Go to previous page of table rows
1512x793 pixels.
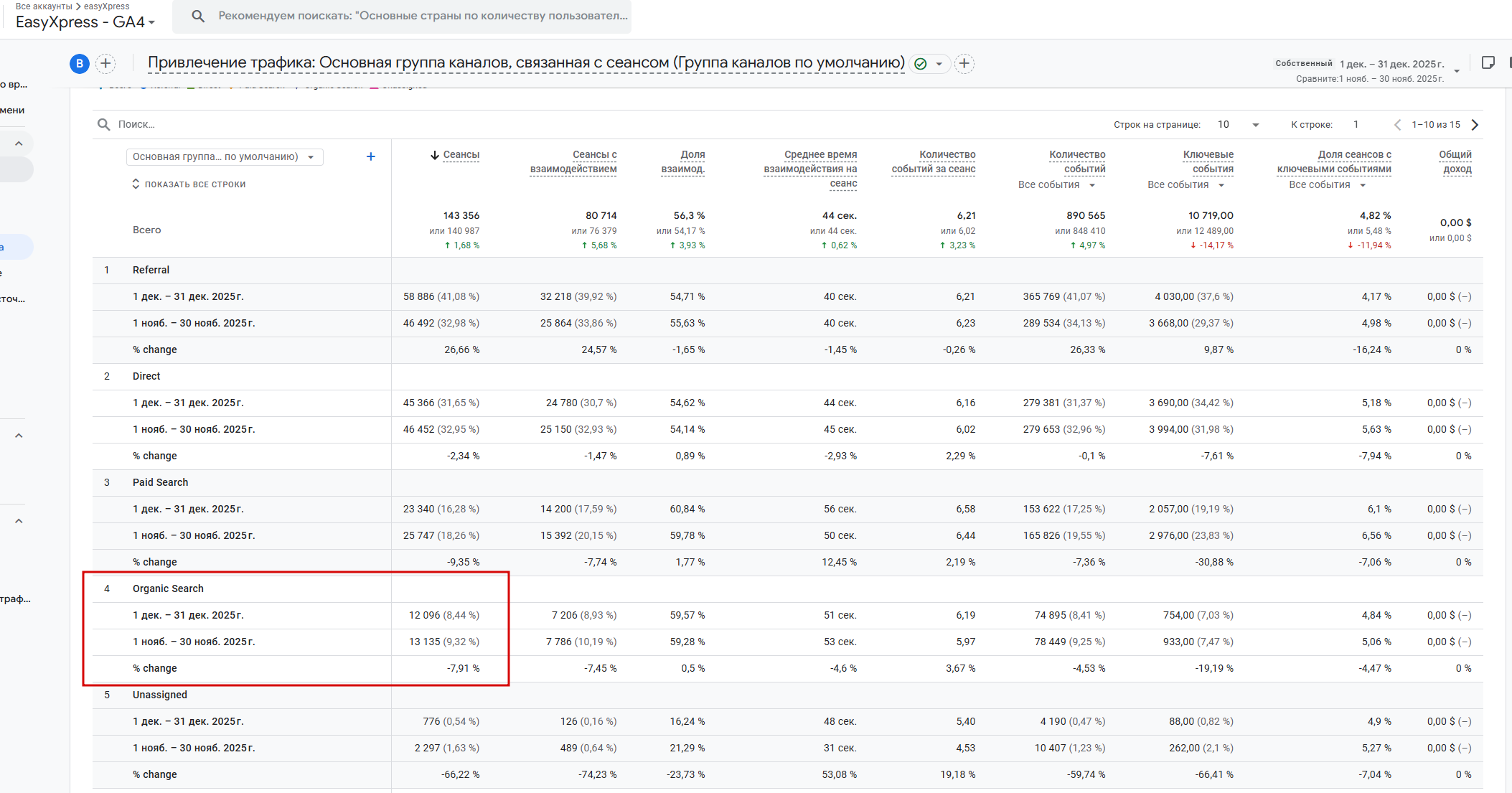[1396, 125]
